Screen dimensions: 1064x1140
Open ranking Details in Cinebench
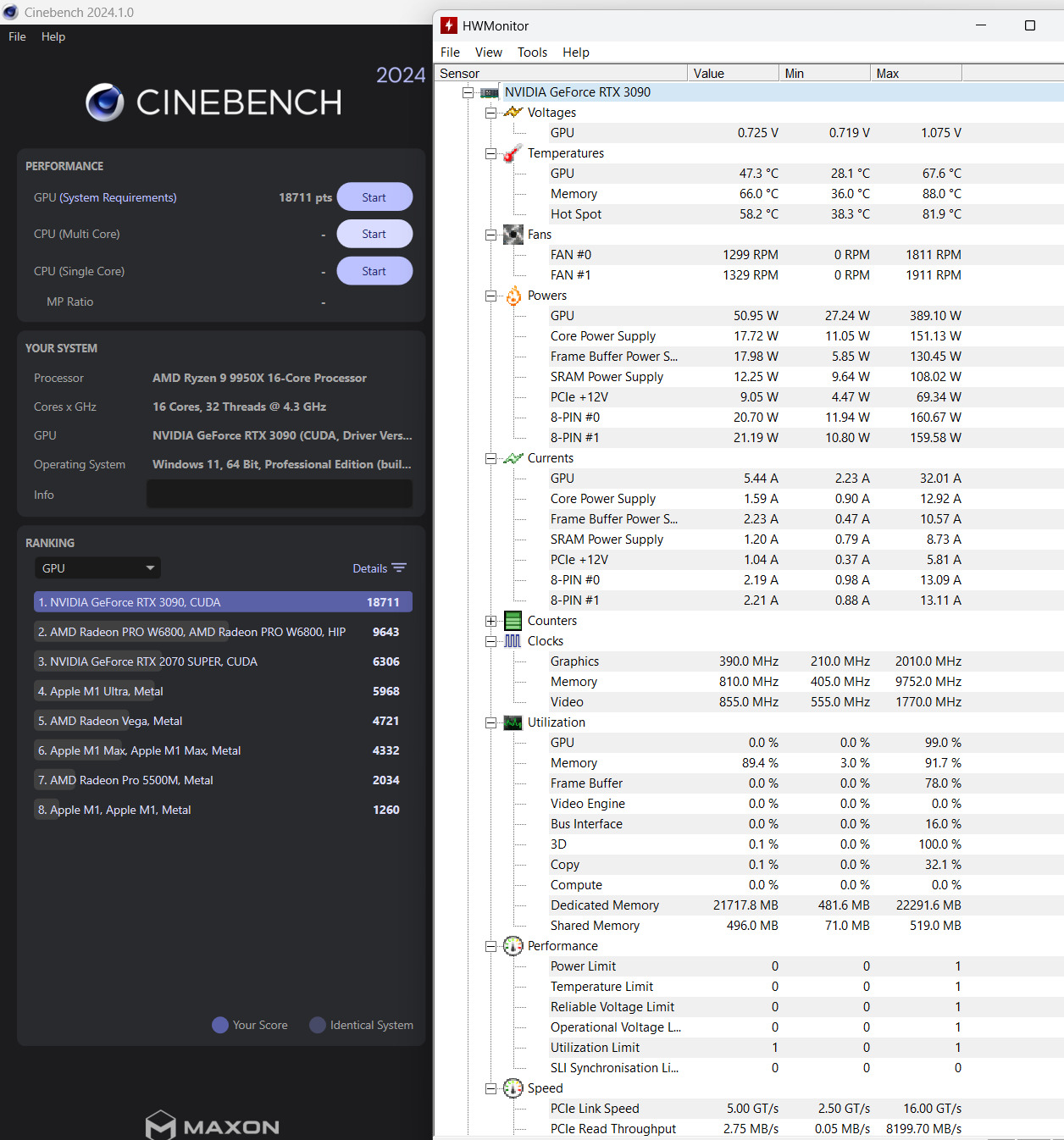tap(379, 568)
